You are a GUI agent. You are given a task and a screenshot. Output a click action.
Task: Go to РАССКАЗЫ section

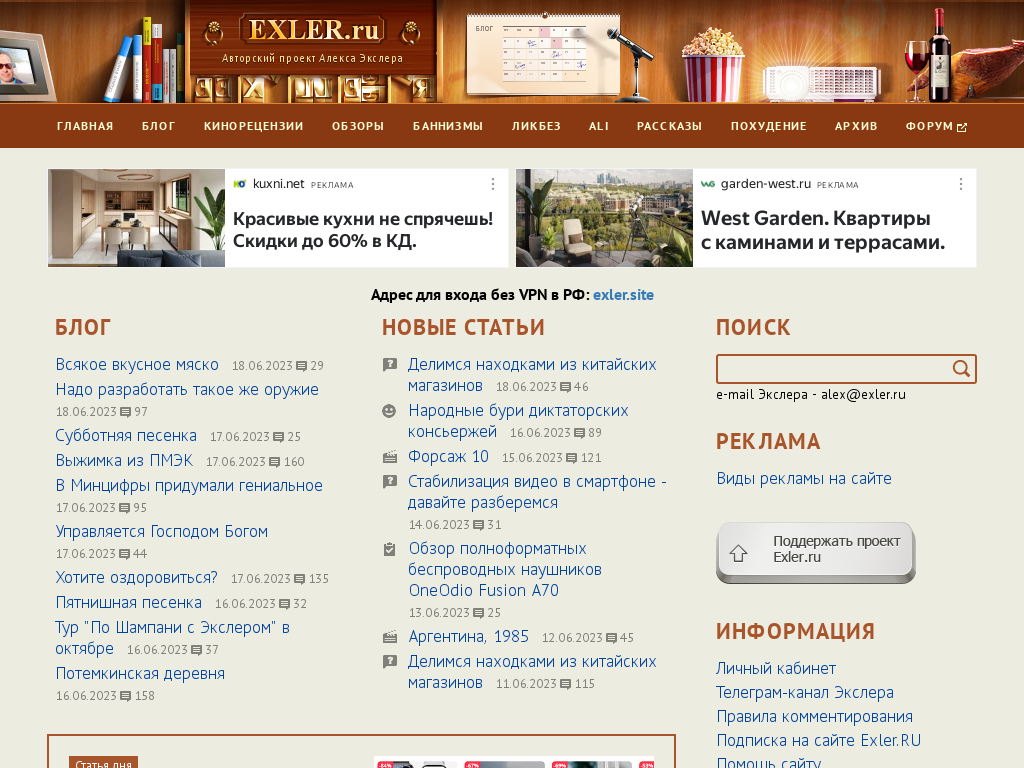(x=669, y=126)
